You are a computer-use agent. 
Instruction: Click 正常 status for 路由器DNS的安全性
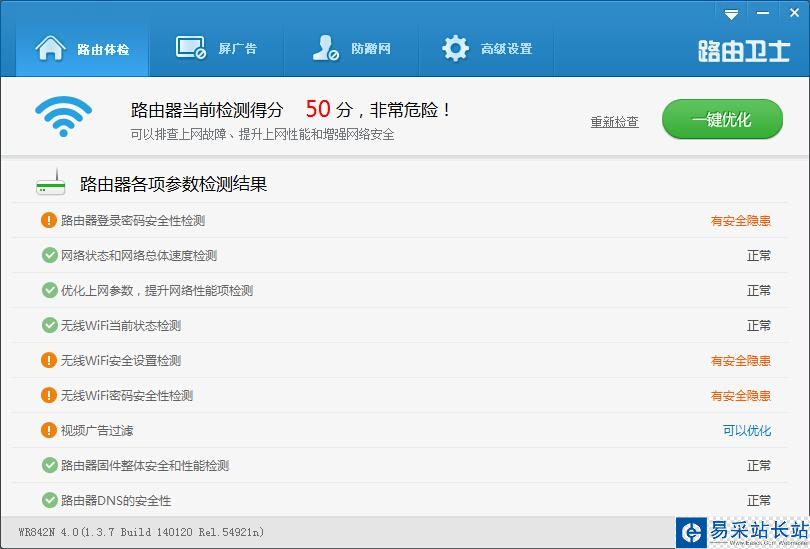point(759,501)
